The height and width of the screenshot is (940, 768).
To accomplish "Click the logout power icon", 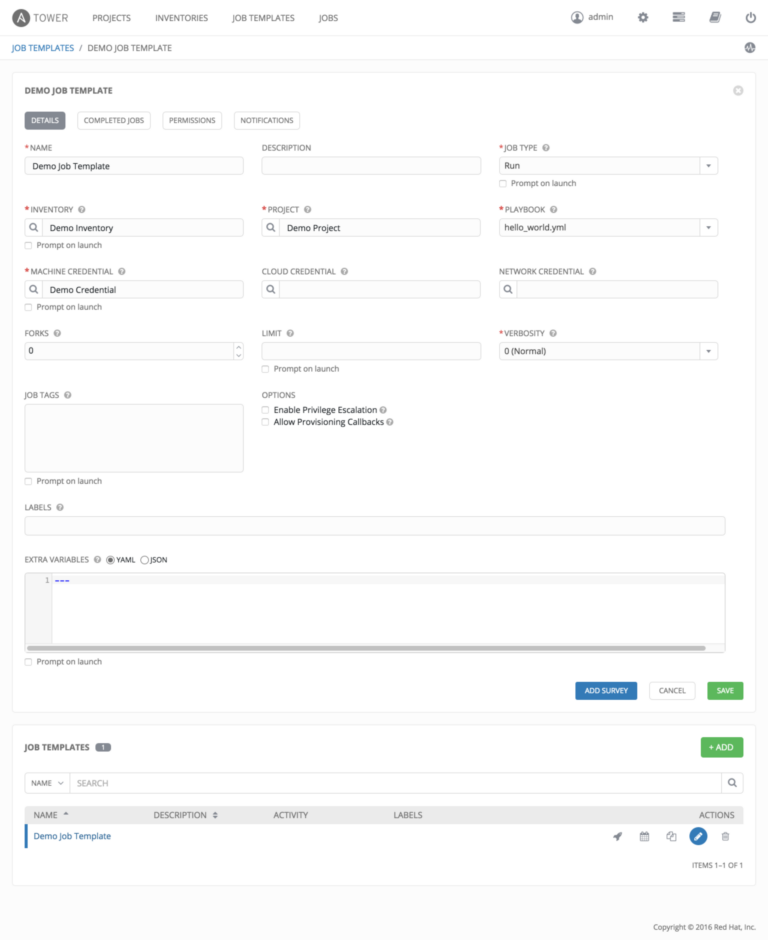I will tap(751, 17).
